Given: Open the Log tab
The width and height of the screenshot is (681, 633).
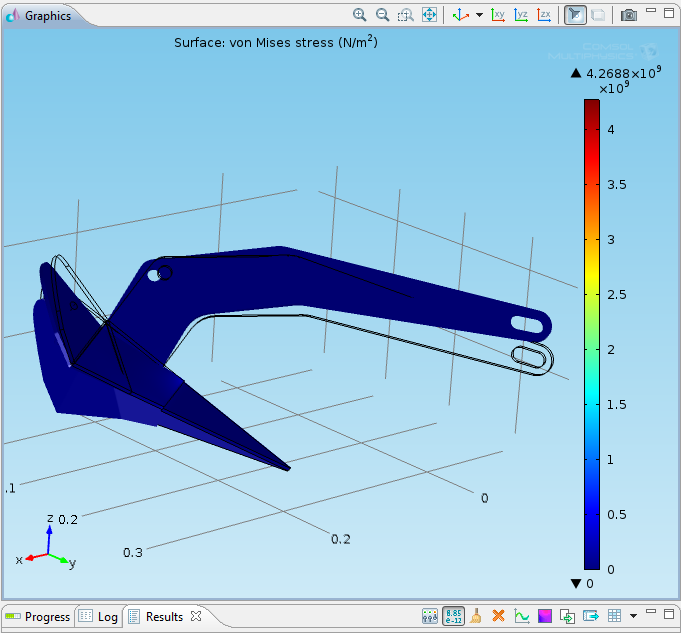Looking at the screenshot, I should (99, 616).
